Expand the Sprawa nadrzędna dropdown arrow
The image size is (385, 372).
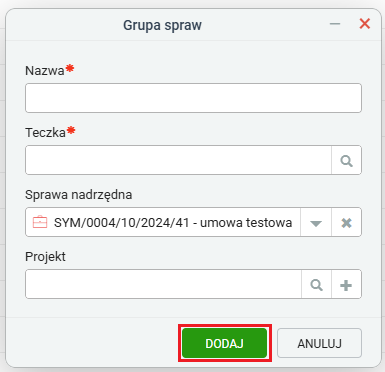point(316,223)
